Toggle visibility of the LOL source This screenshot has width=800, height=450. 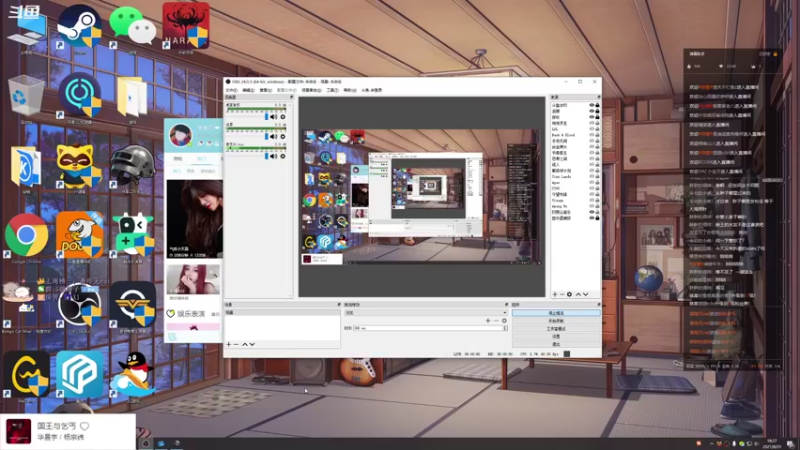pos(592,129)
